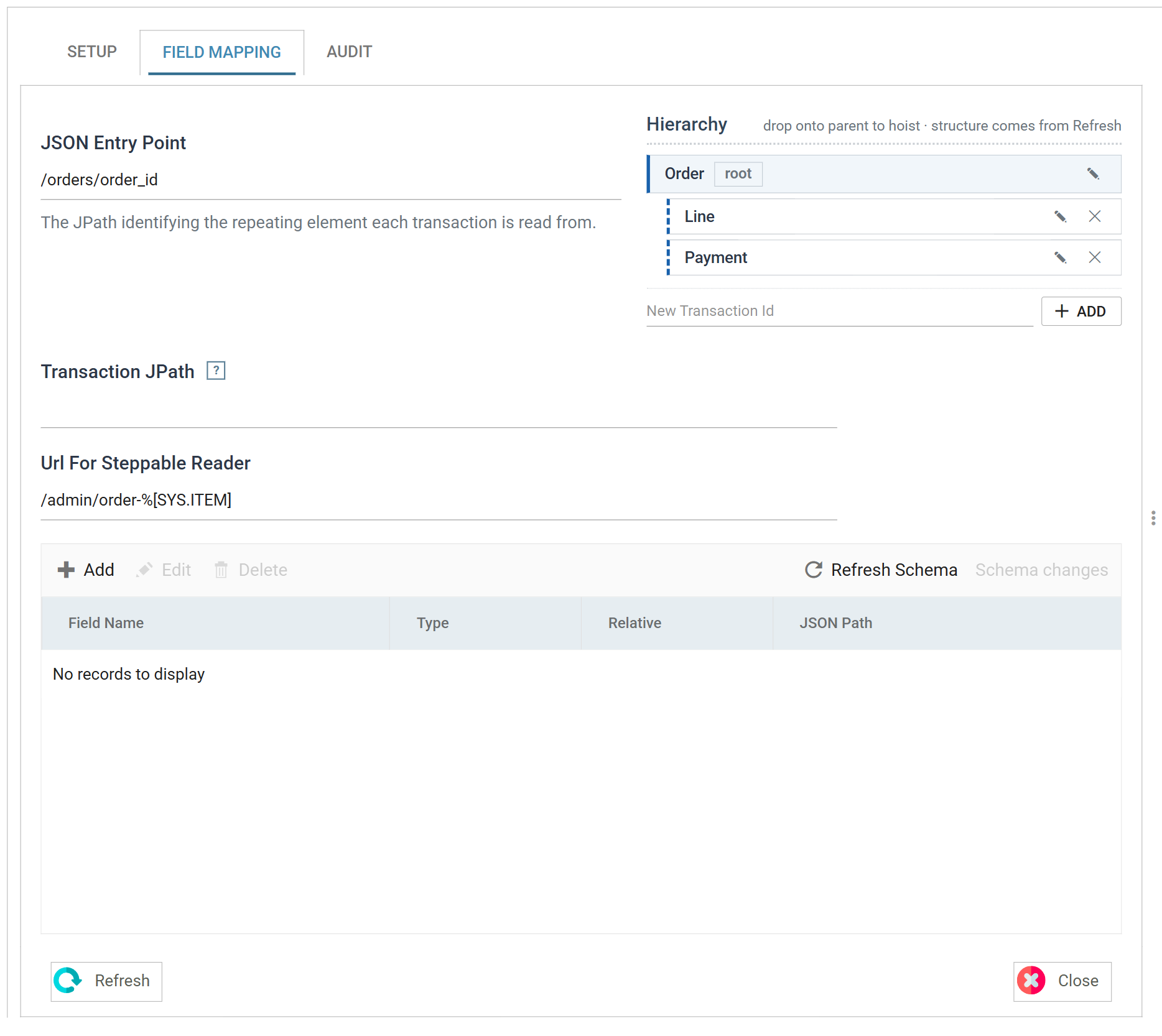Remove the Payment transaction with X icon
The height and width of the screenshot is (1036, 1162).
(x=1095, y=257)
